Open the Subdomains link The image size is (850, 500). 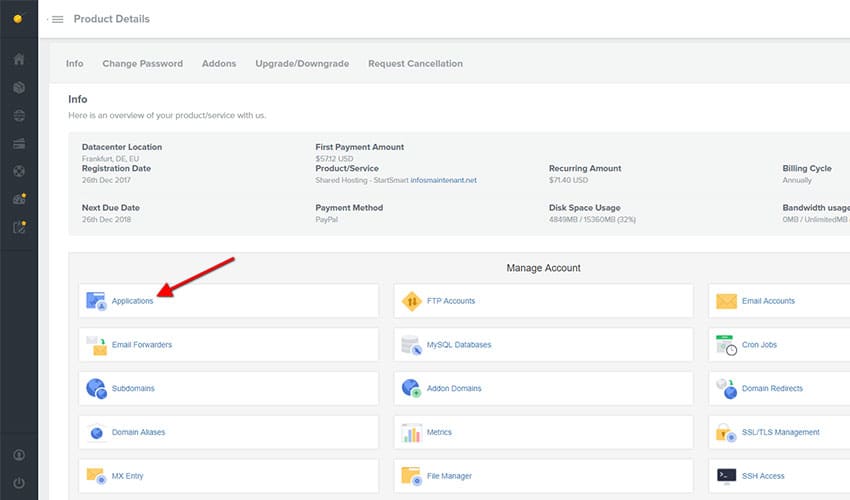133,388
